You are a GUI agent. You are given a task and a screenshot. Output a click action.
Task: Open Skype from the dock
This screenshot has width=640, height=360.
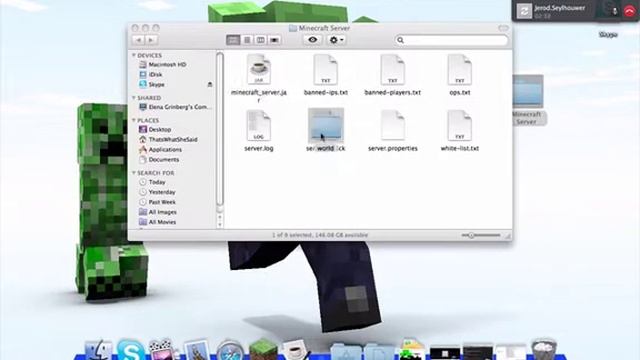pos(131,350)
